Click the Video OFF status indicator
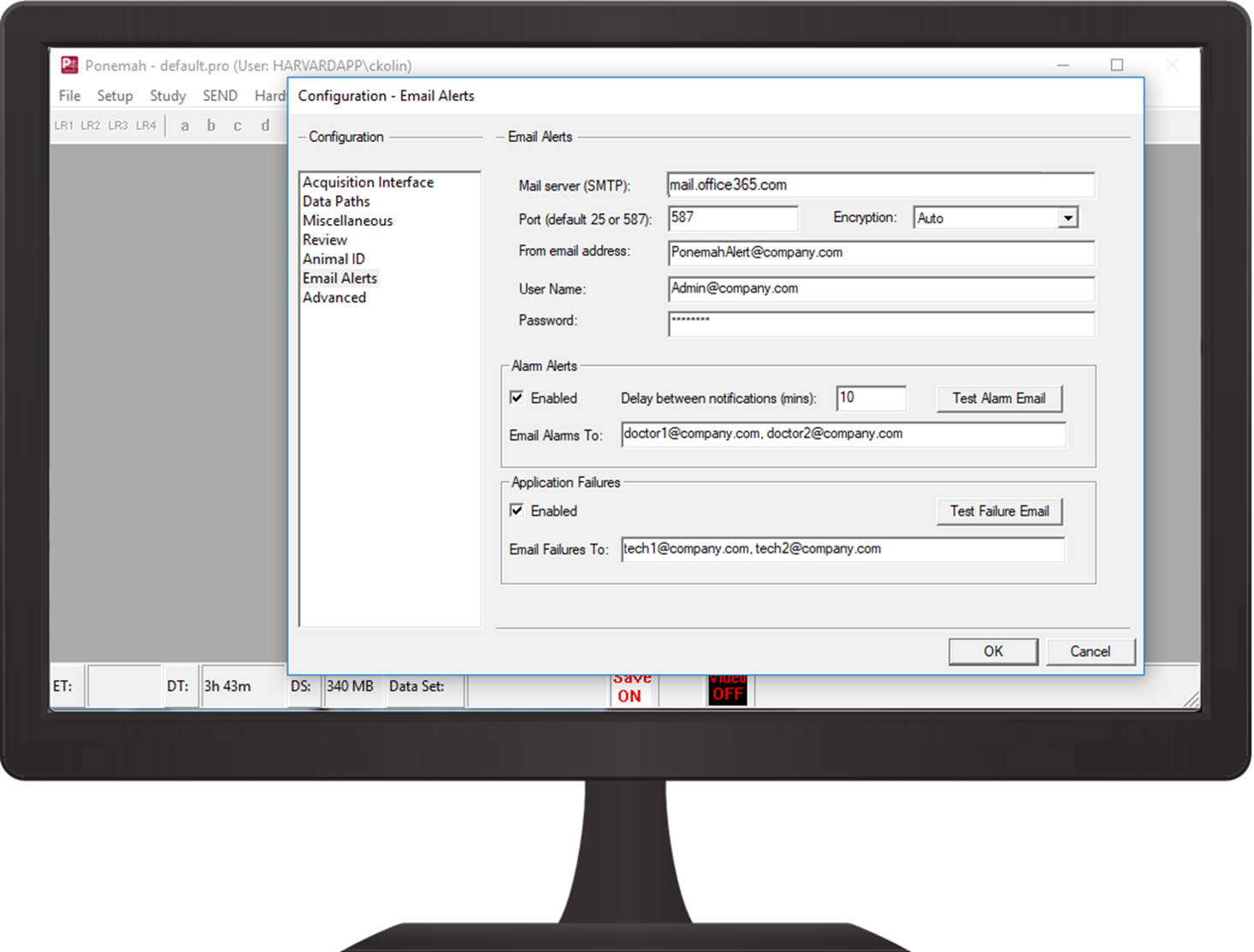1254x952 pixels. click(x=728, y=689)
